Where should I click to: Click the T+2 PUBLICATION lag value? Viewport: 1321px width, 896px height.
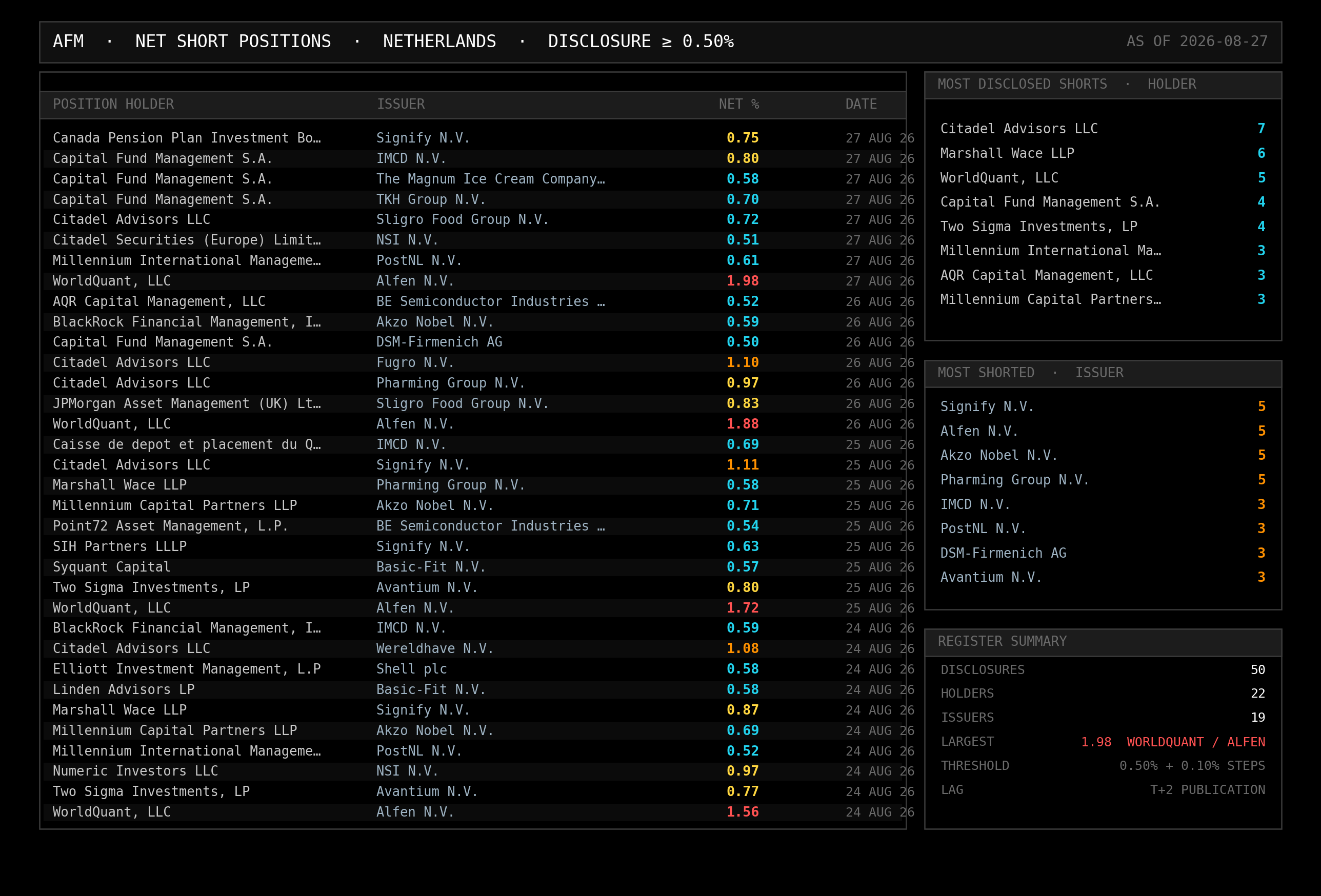[1207, 790]
